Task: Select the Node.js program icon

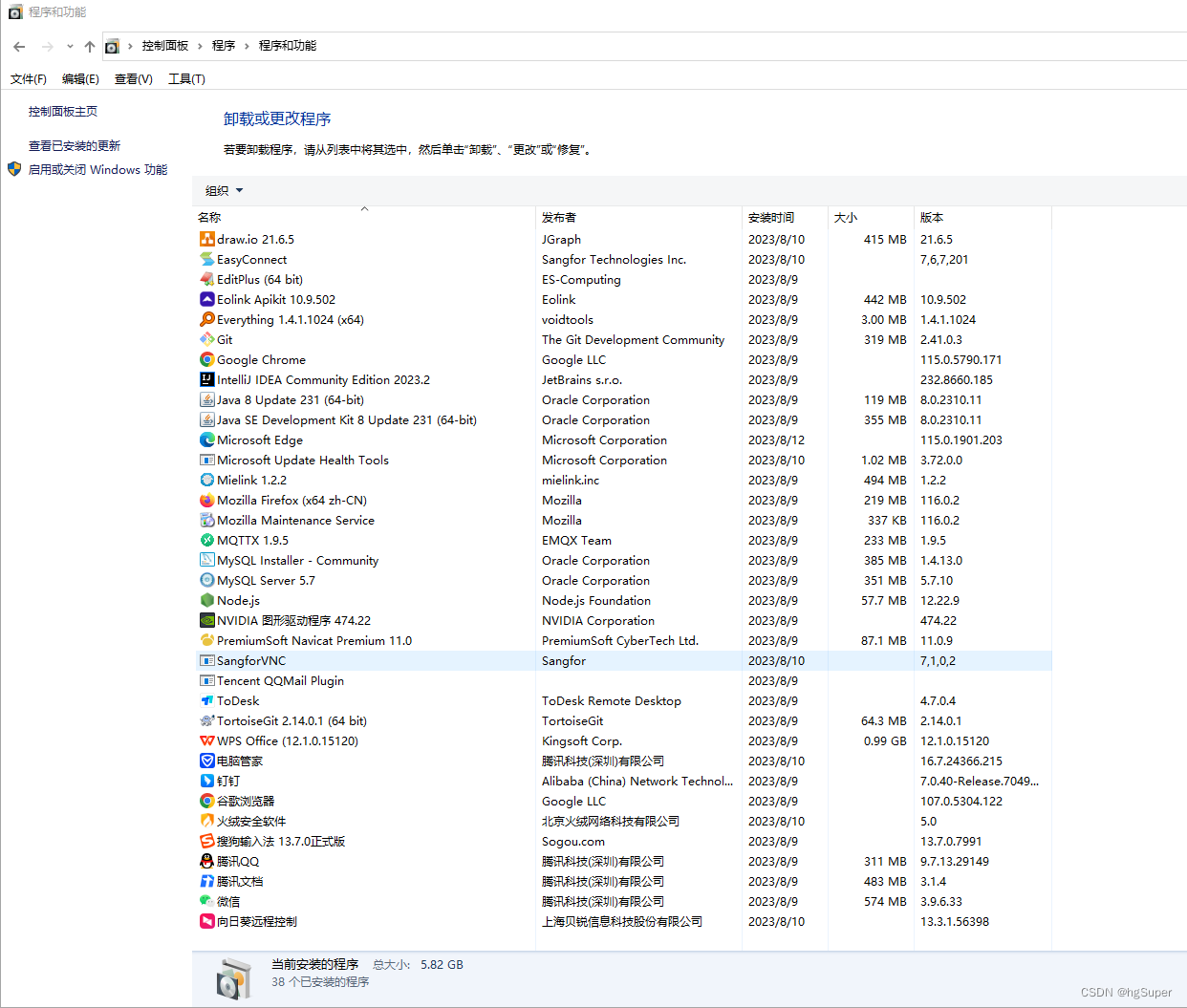Action: (x=205, y=600)
